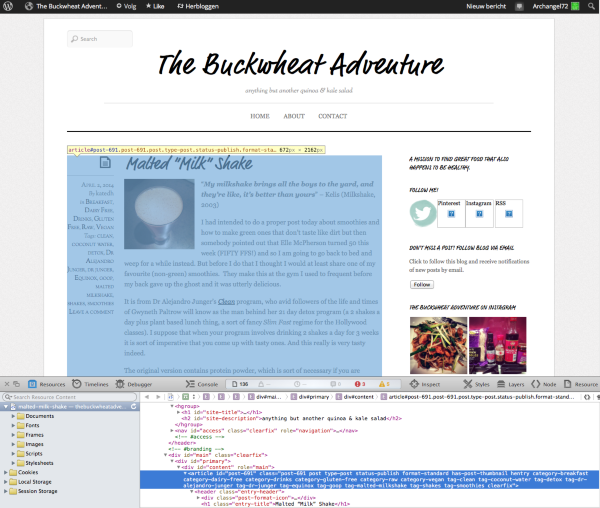Open The Buckwheat Adventure site menu
The height and width of the screenshot is (508, 600).
coord(66,6)
